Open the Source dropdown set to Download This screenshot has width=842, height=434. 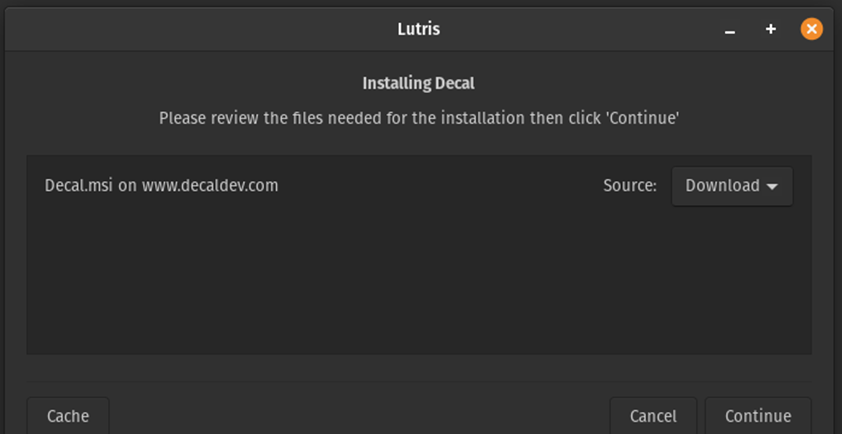(732, 186)
